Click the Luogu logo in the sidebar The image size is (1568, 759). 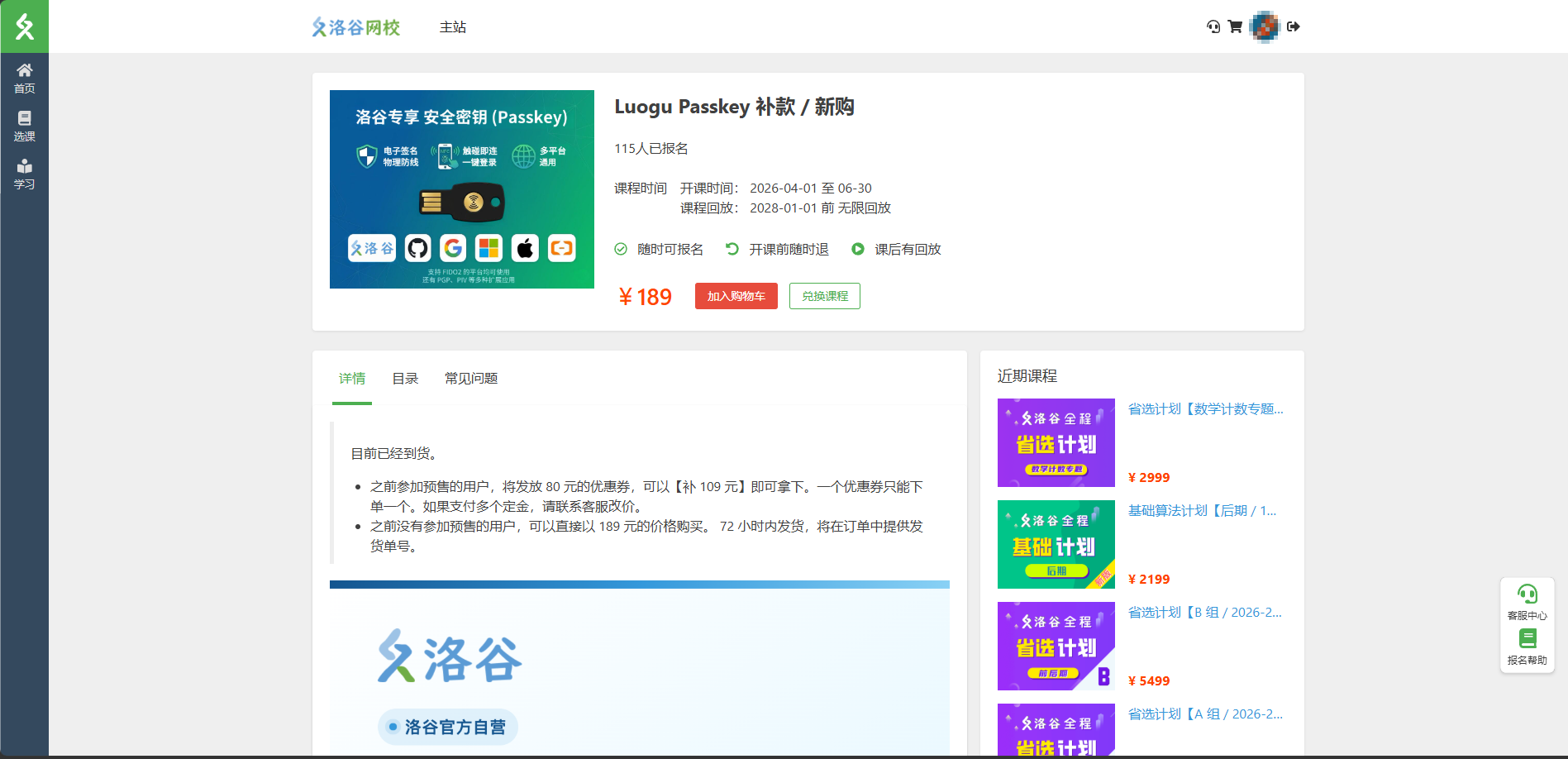tap(24, 26)
